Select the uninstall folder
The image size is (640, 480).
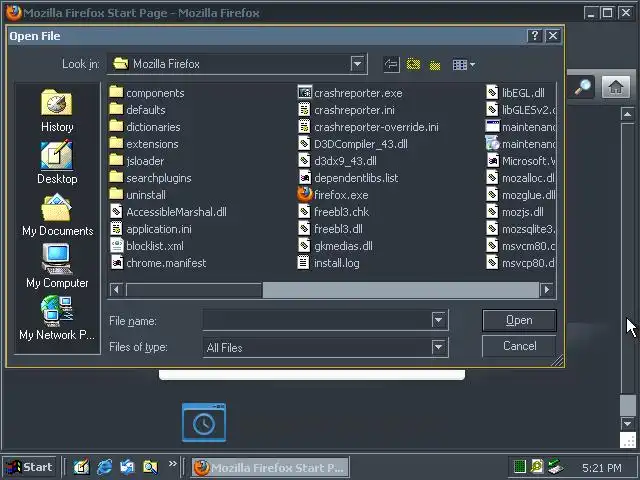138,195
